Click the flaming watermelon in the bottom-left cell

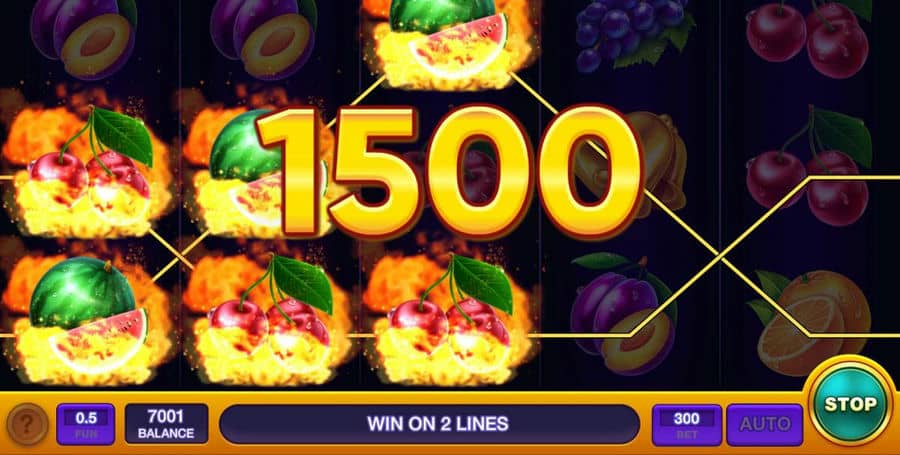tap(88, 319)
